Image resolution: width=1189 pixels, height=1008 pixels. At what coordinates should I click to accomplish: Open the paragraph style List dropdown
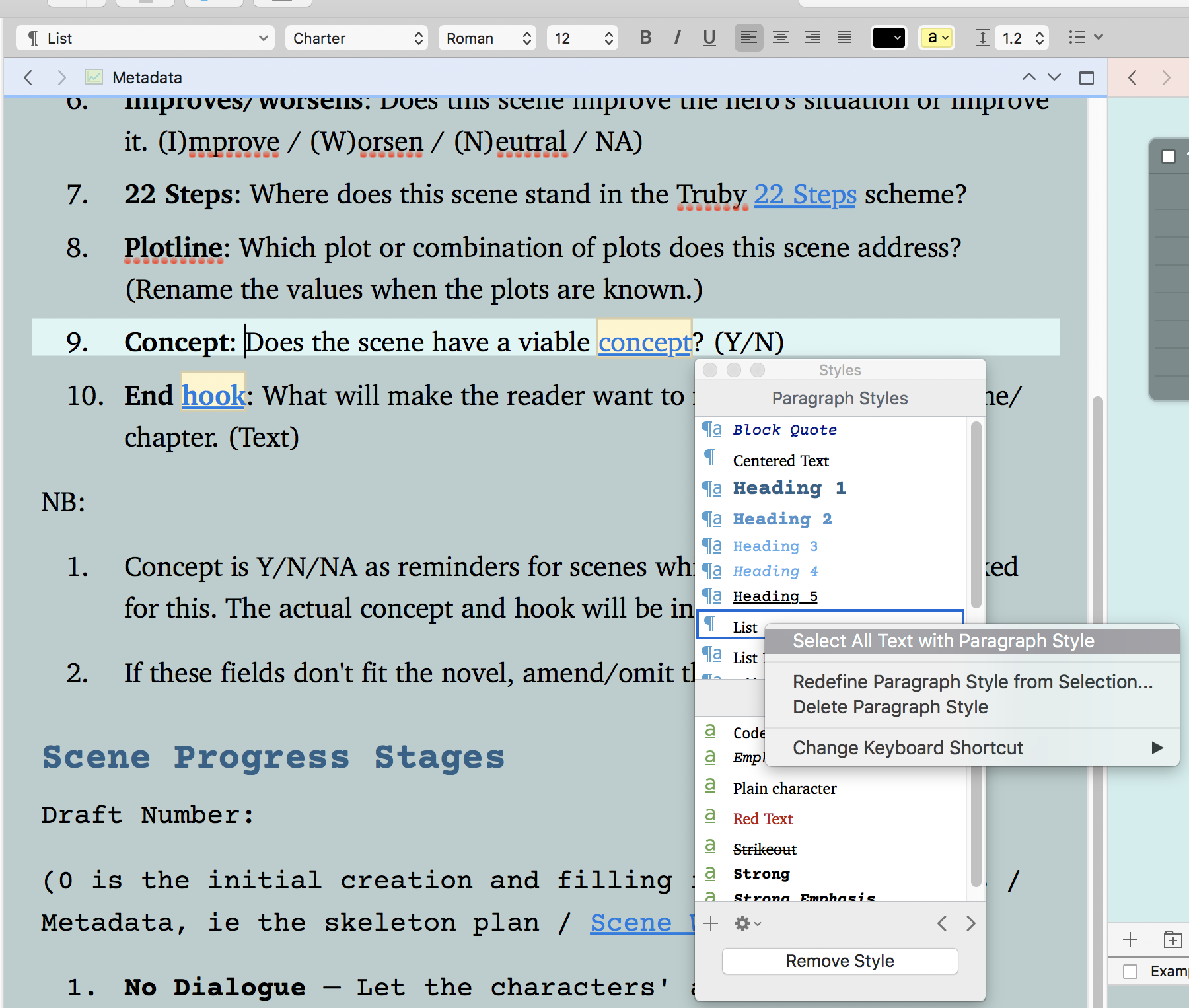coord(145,38)
